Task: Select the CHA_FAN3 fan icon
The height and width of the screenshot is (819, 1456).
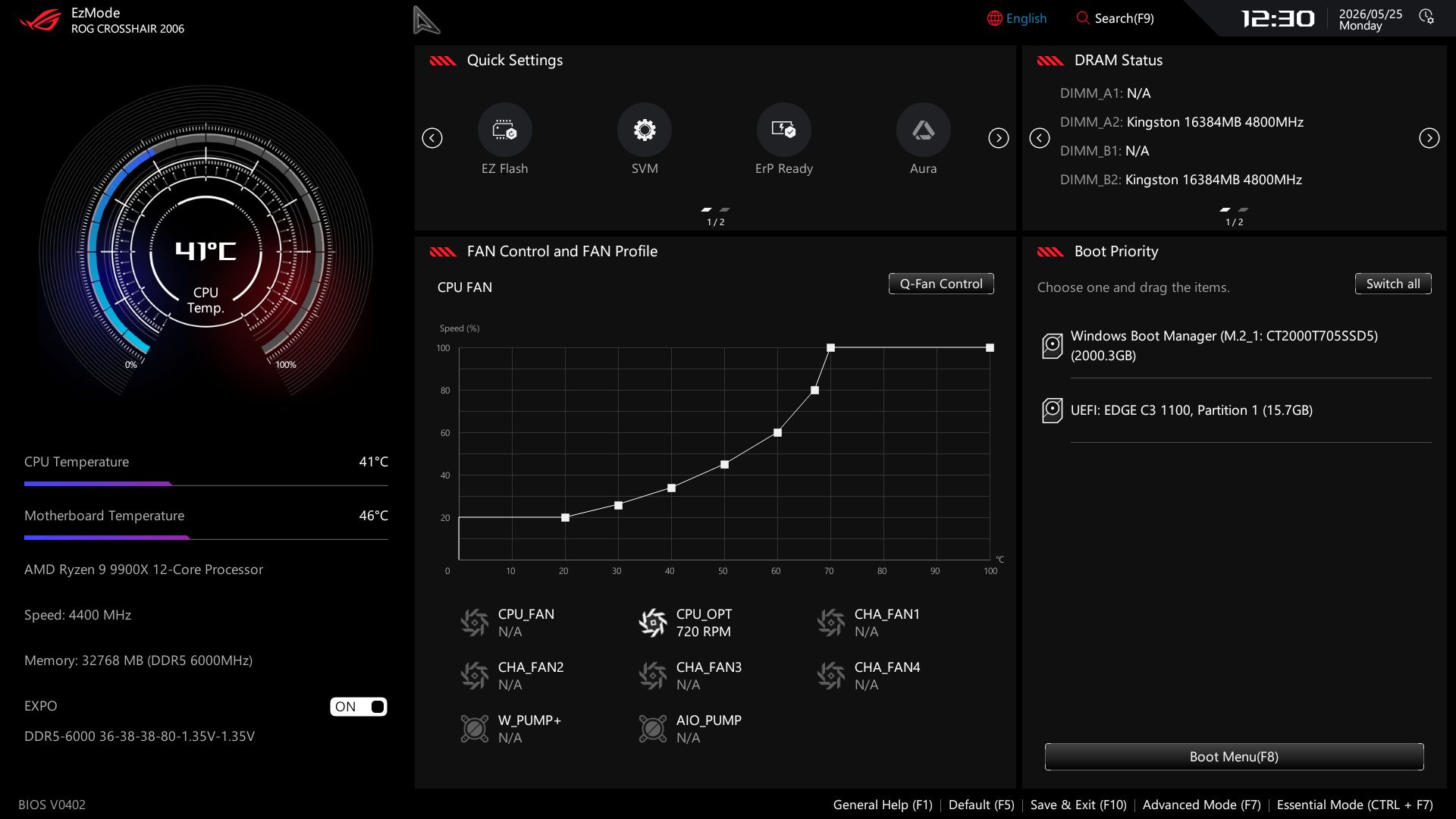Action: click(653, 676)
